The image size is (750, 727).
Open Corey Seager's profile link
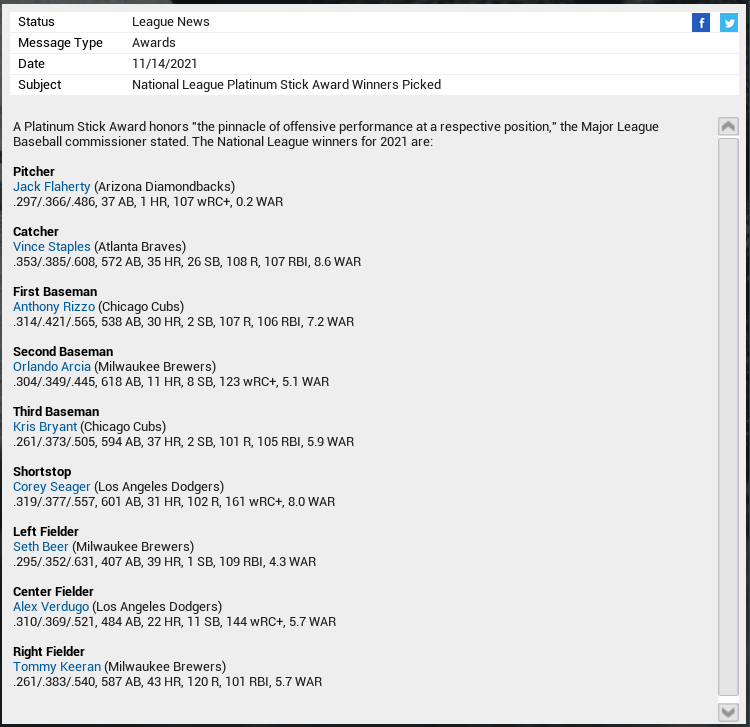point(52,487)
